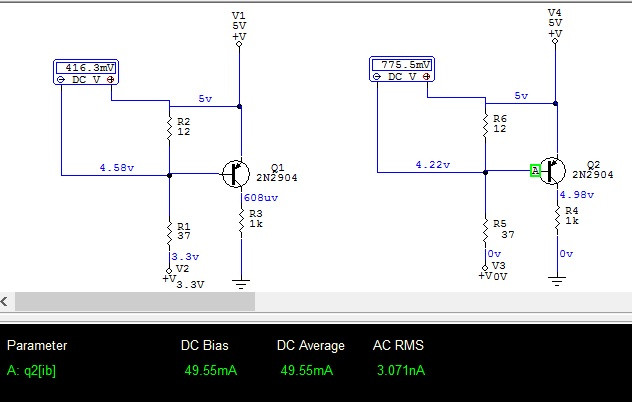Click the V2 3.3V source terminal
Viewport: 632px width, 402px height.
coord(169,271)
